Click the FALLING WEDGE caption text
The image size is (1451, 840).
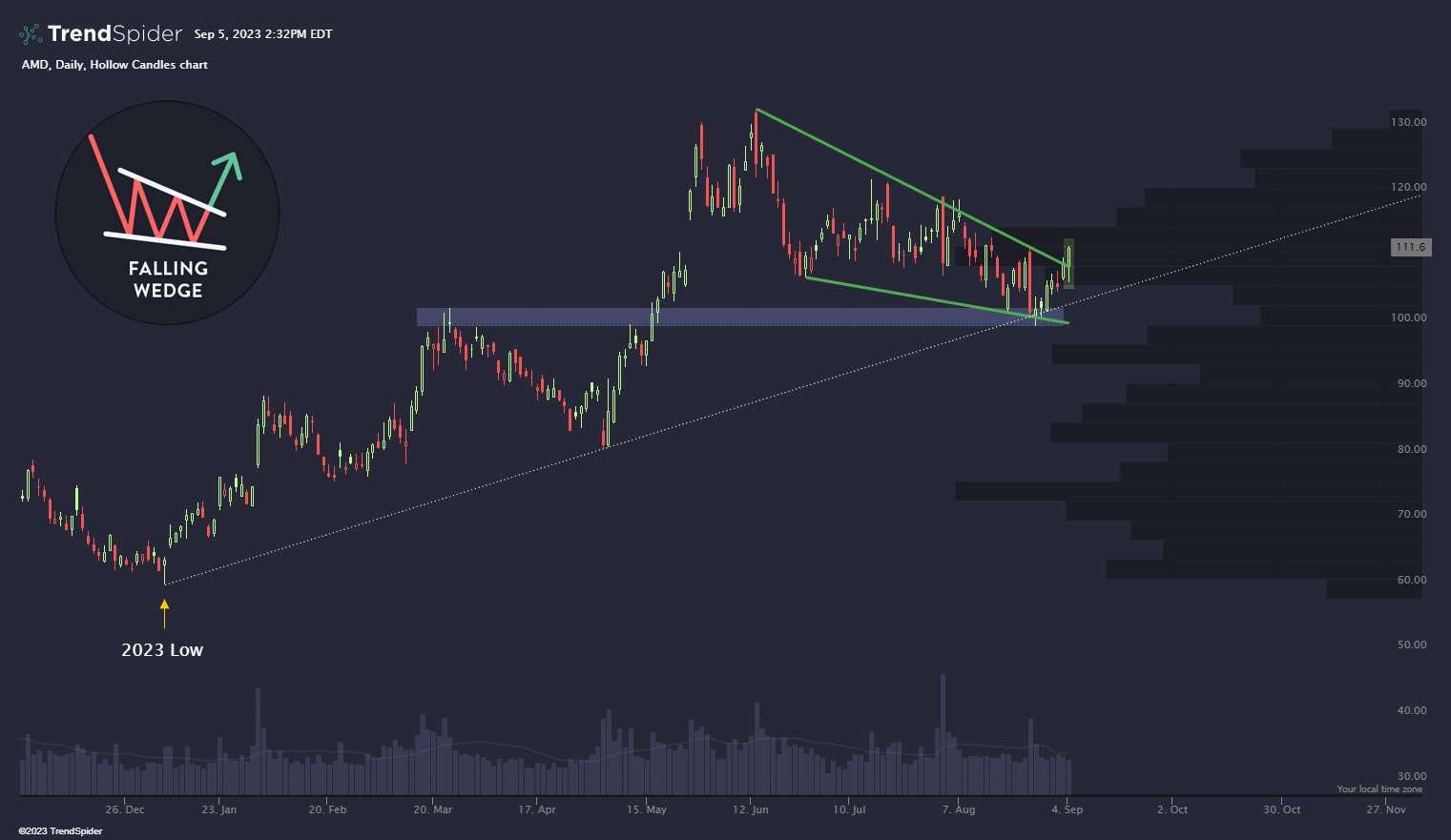coord(168,279)
